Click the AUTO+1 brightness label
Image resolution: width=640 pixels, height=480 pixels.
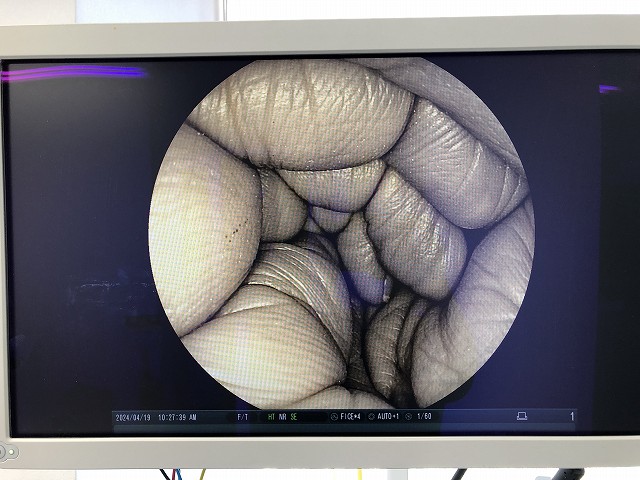[388, 416]
